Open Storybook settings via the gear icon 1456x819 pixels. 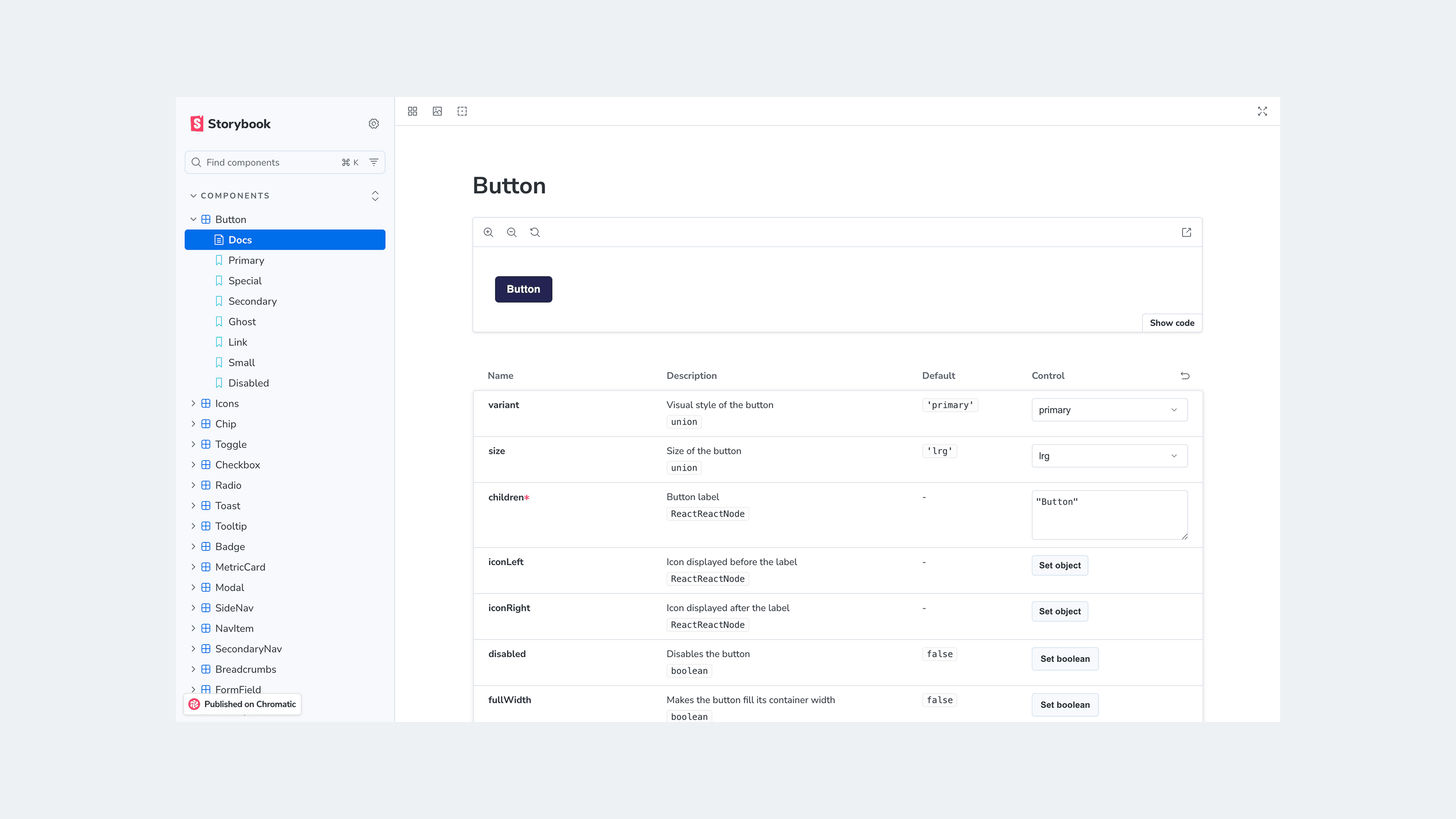click(x=374, y=123)
